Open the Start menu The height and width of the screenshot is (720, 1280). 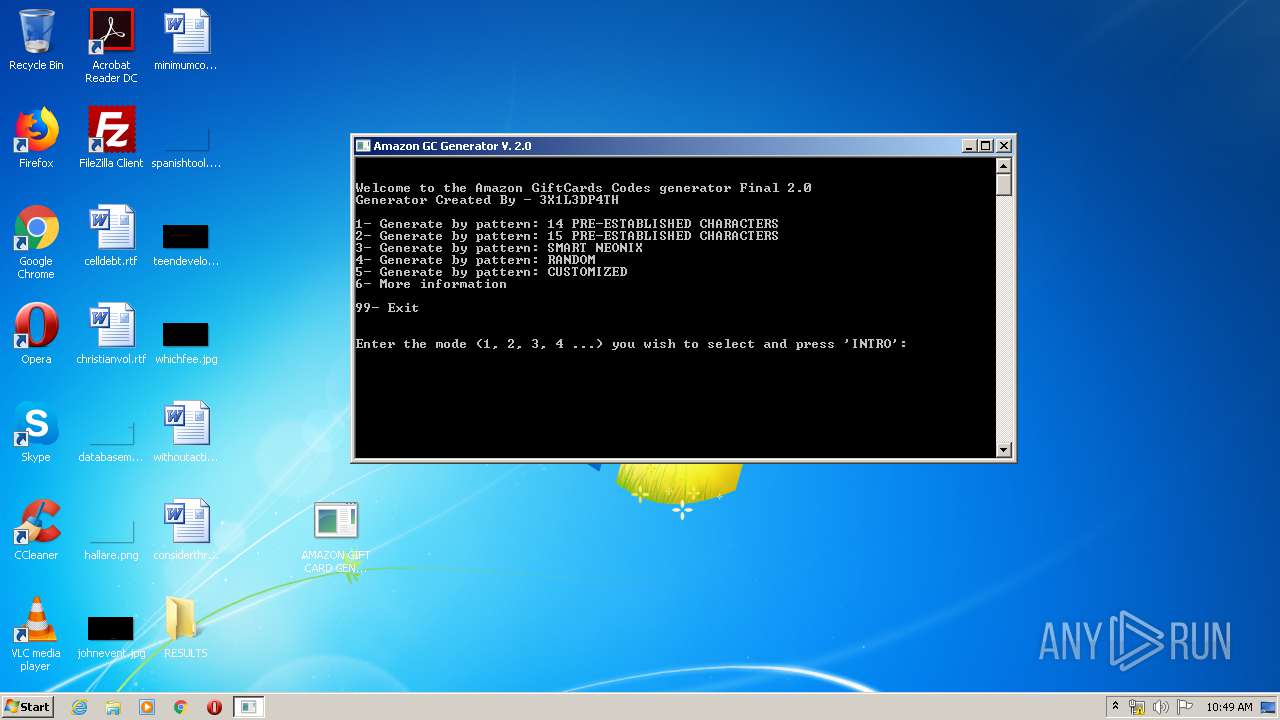click(x=28, y=707)
